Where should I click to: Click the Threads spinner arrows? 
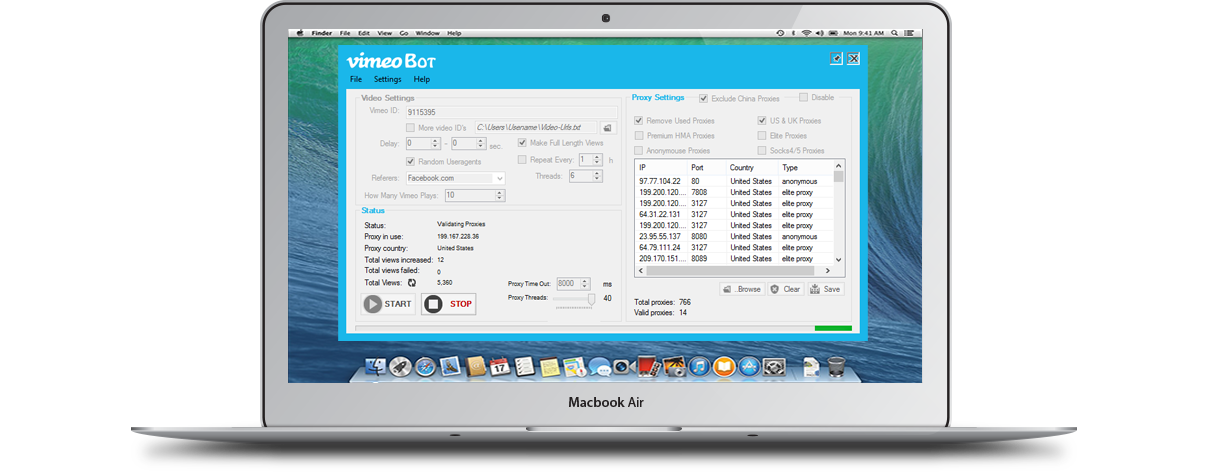point(598,176)
